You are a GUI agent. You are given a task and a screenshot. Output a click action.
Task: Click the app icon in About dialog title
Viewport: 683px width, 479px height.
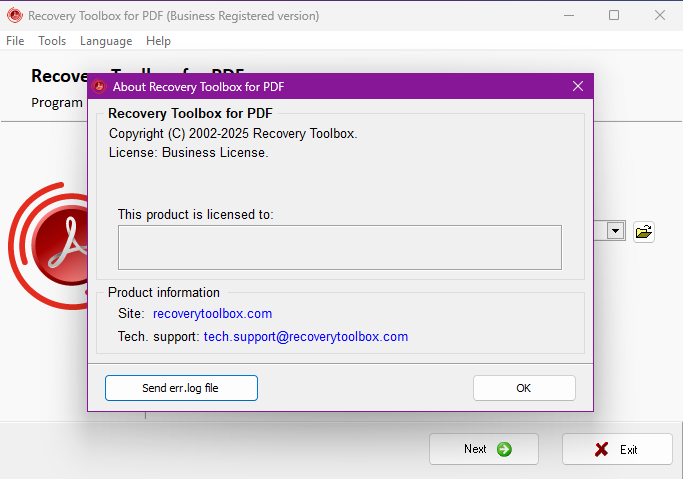coord(99,86)
